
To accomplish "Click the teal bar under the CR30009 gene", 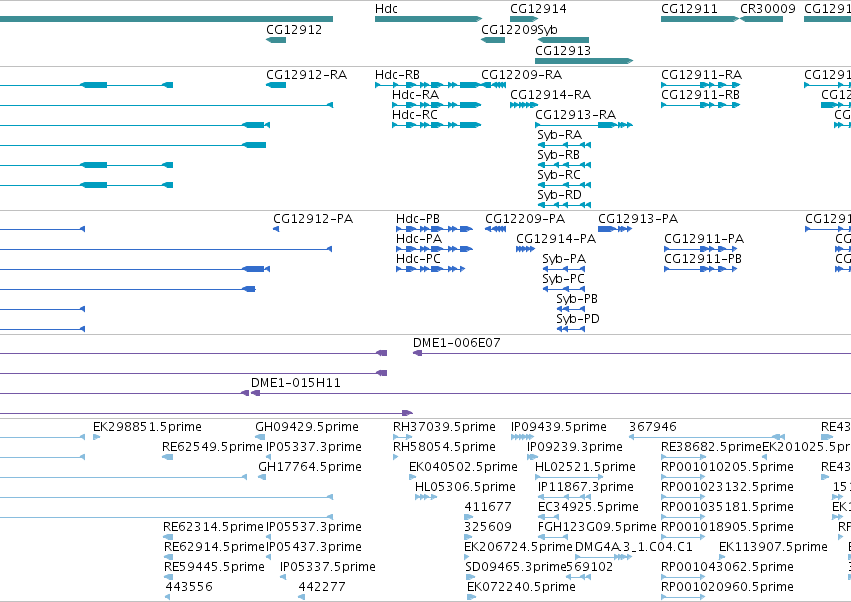I will [x=761, y=20].
